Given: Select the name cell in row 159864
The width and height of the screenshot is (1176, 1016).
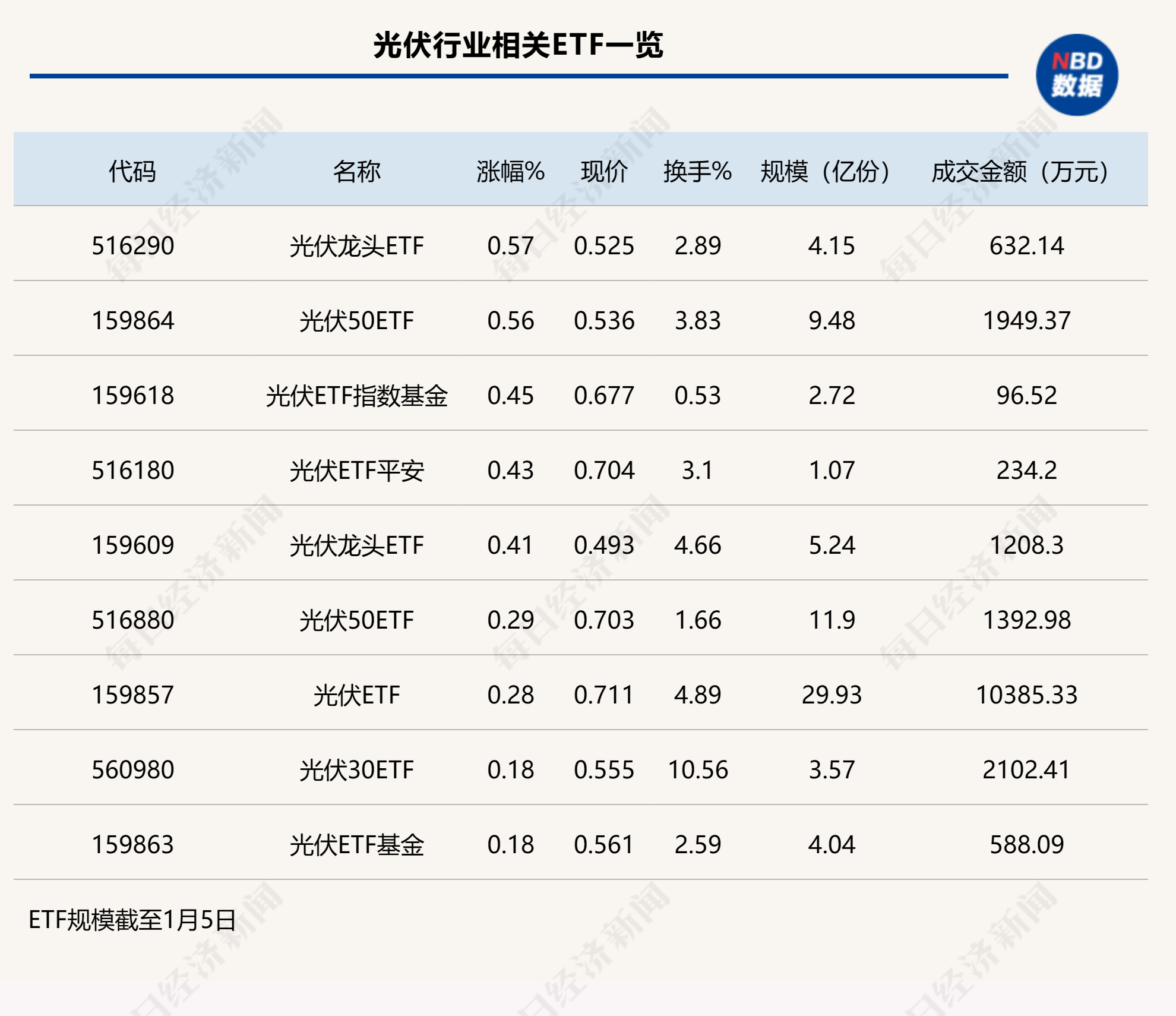Looking at the screenshot, I should (356, 321).
